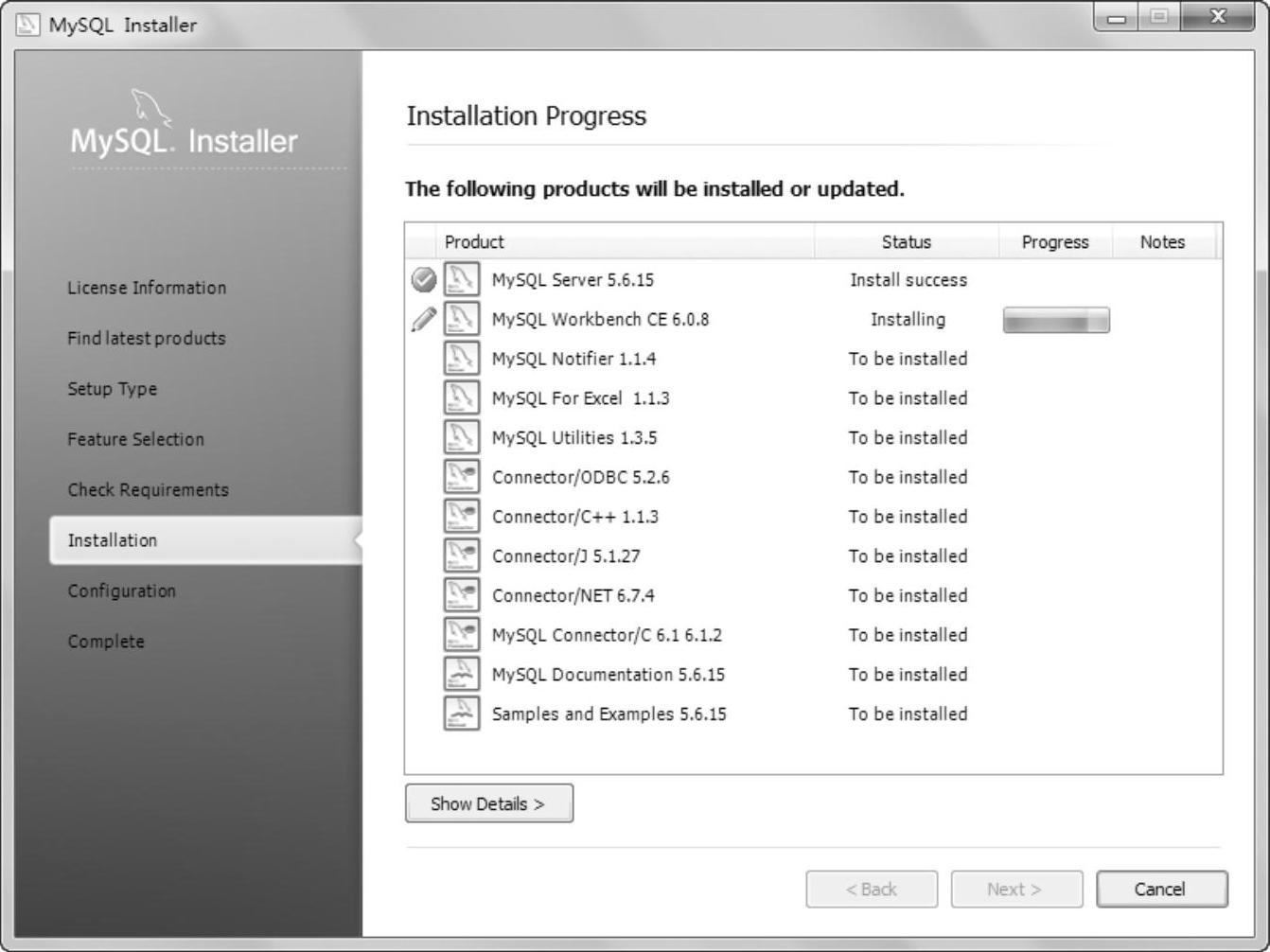Click the Install success status text
The width and height of the screenshot is (1270, 952).
pos(908,280)
